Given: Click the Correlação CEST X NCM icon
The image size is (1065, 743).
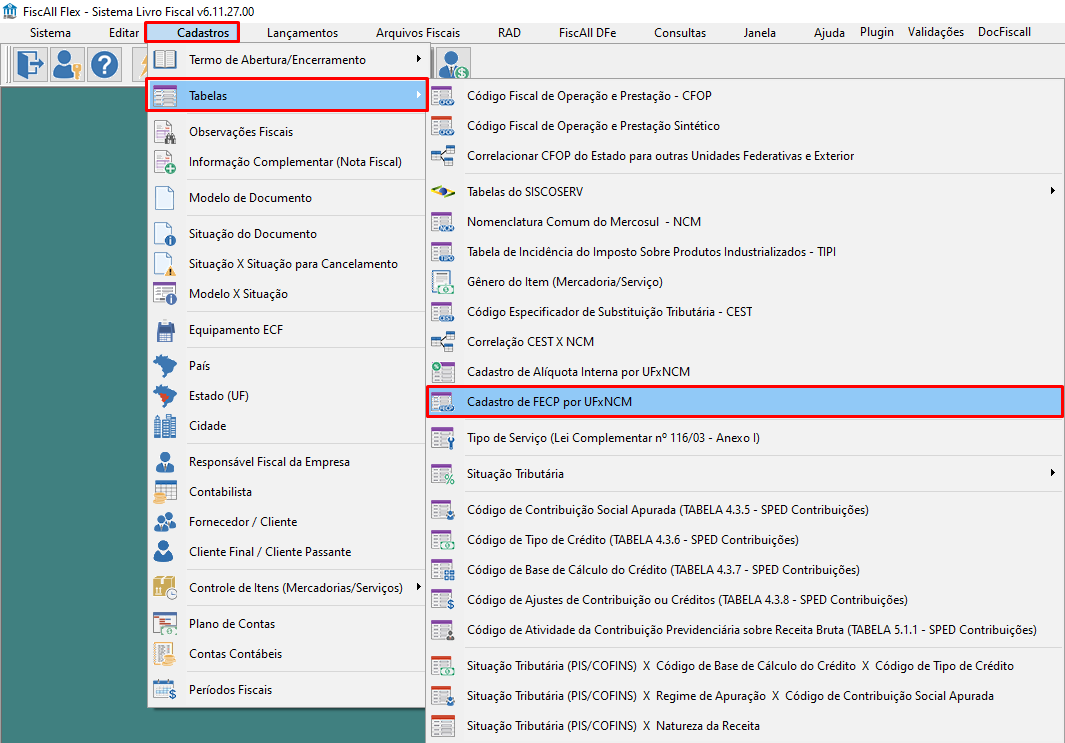Looking at the screenshot, I should [443, 342].
